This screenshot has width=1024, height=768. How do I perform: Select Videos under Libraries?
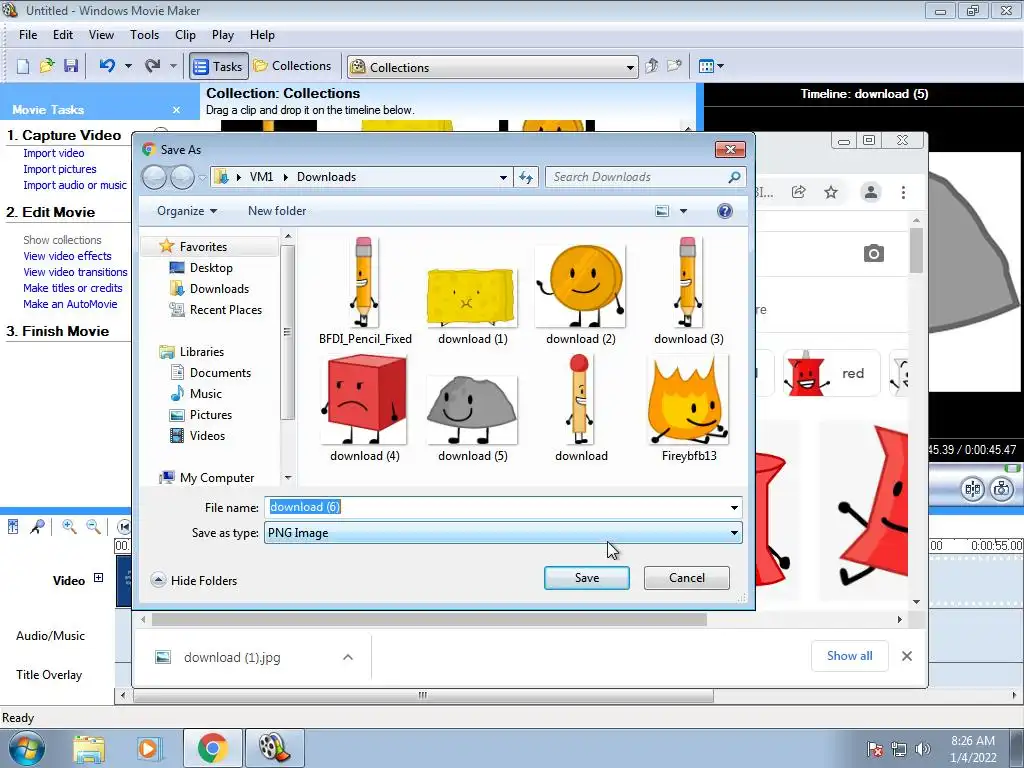click(x=197, y=436)
